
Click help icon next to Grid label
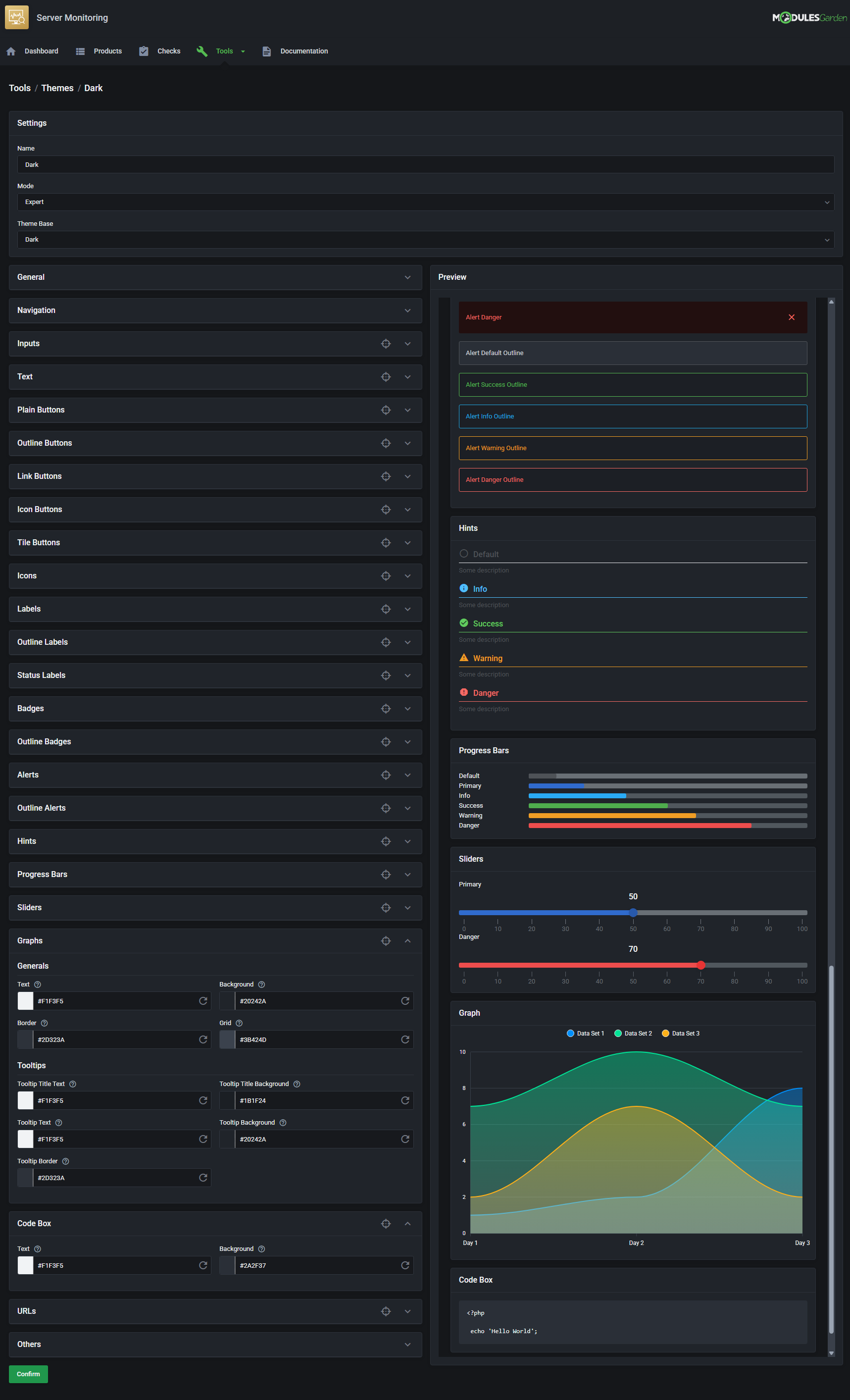click(x=239, y=1023)
